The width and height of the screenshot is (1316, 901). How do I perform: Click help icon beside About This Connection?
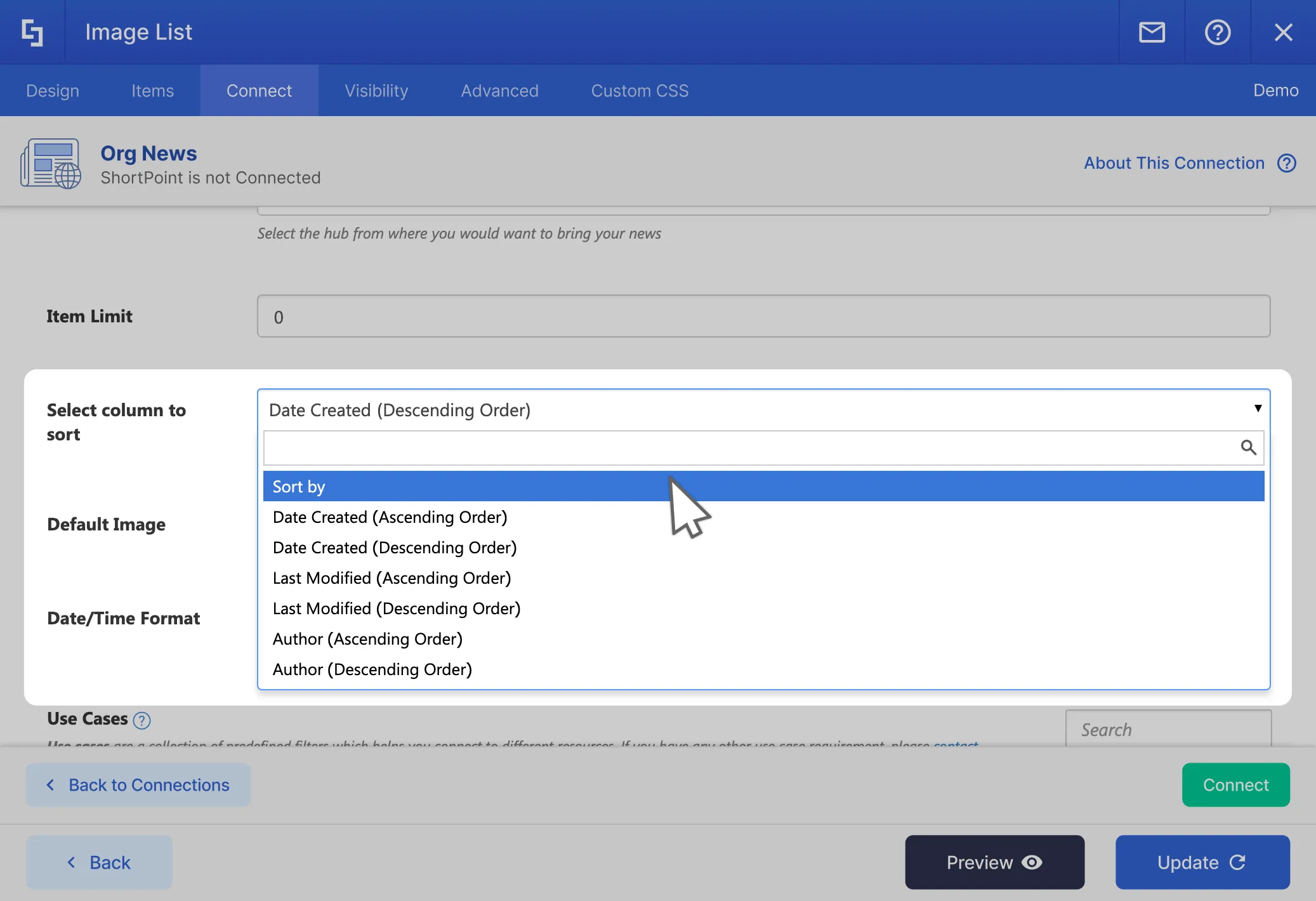click(1286, 163)
